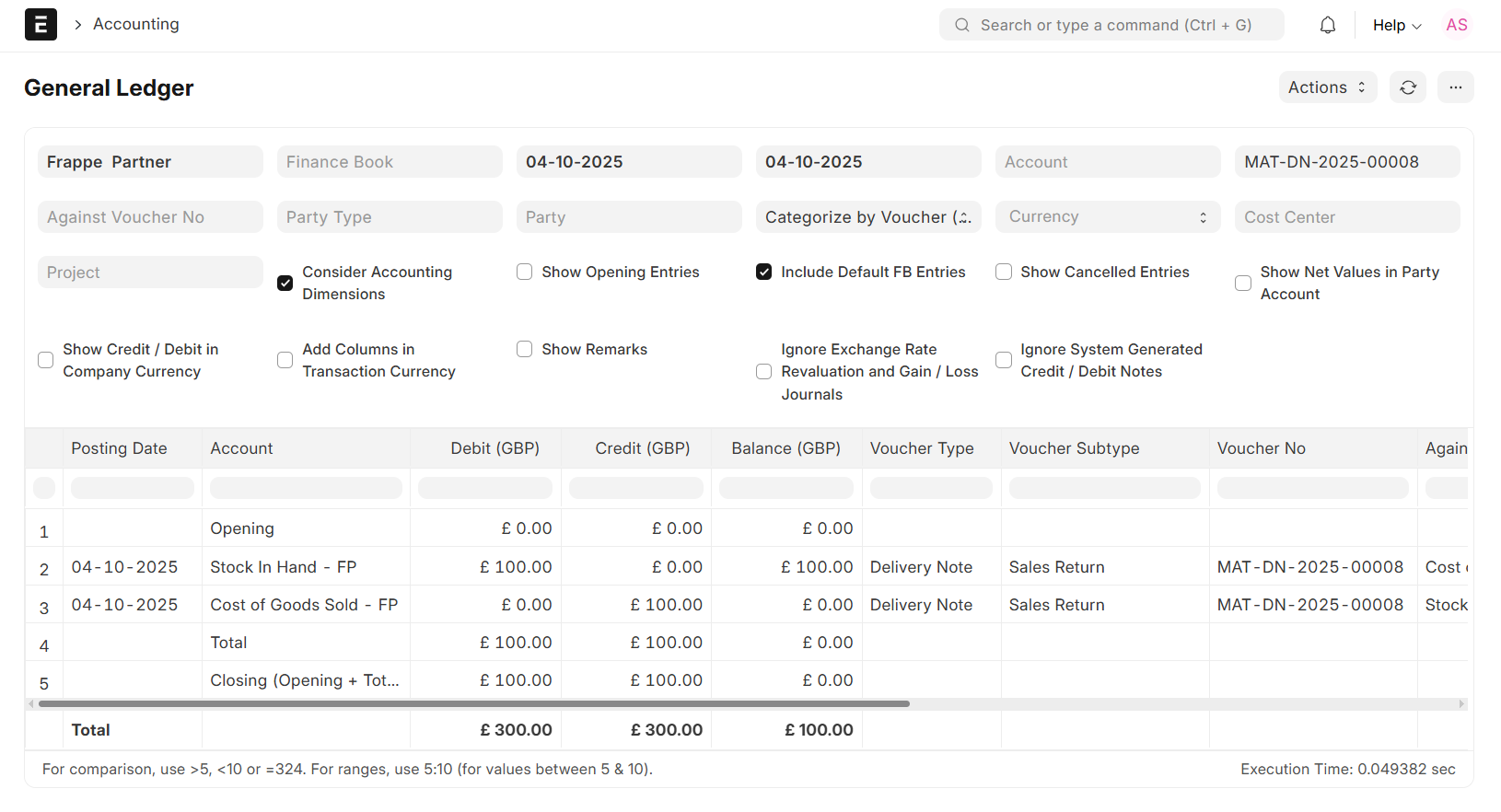Uncheck Consider Accounting Dimensions

click(285, 284)
